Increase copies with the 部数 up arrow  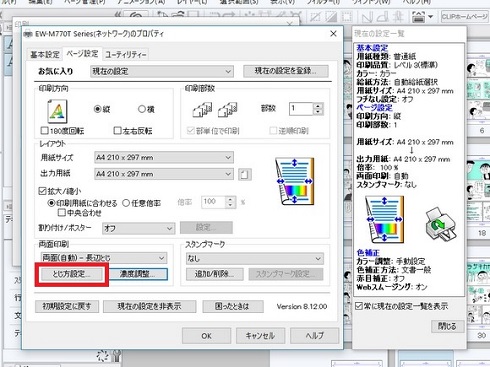[x=318, y=106]
